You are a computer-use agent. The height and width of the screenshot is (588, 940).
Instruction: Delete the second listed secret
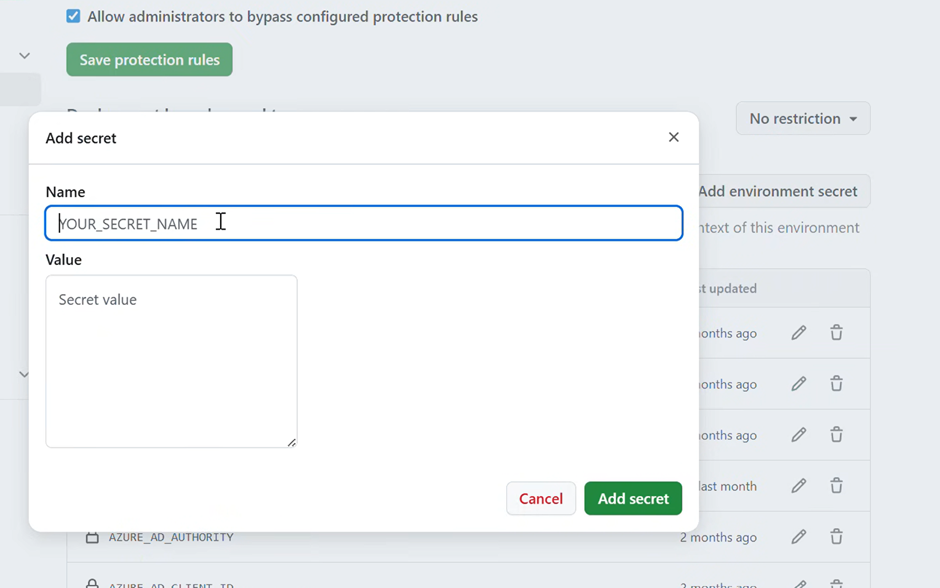point(836,384)
